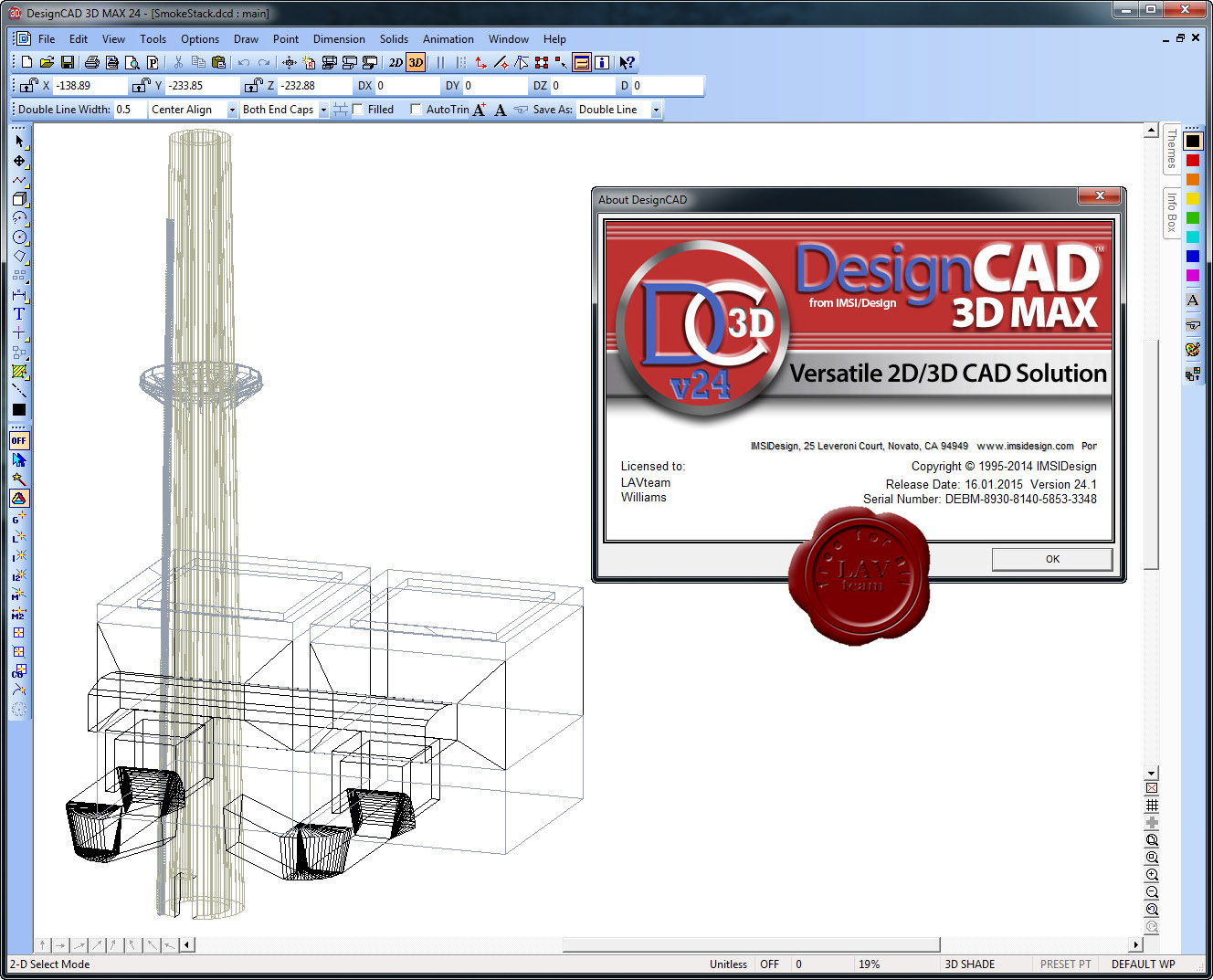
Task: Open a file with the folder icon
Action: 47,62
